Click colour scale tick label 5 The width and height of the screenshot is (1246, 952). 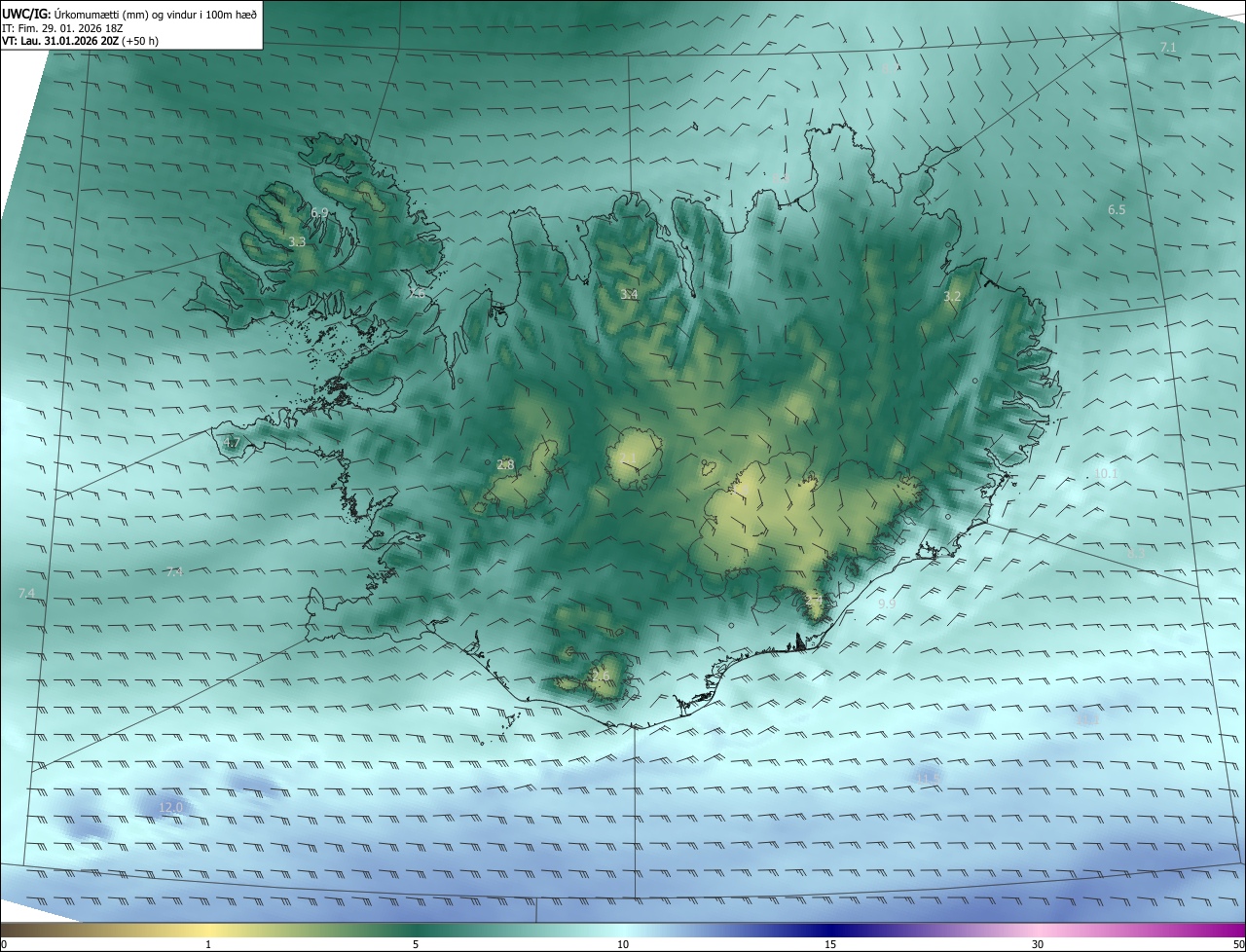click(416, 944)
